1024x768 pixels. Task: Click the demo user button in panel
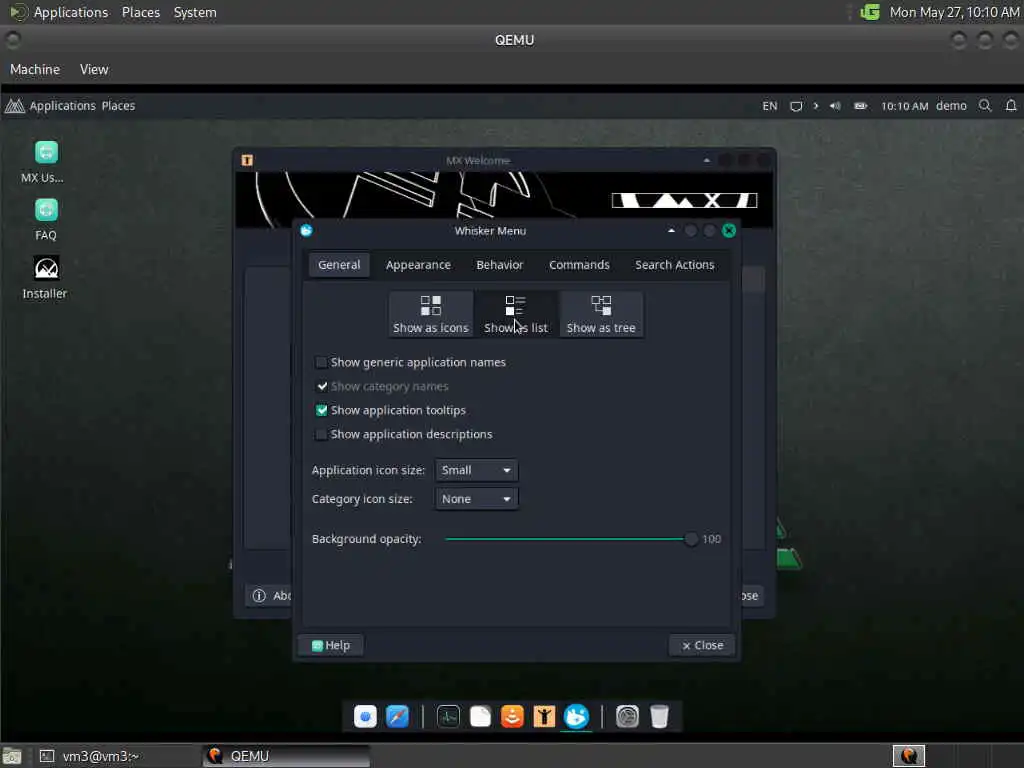(x=951, y=106)
